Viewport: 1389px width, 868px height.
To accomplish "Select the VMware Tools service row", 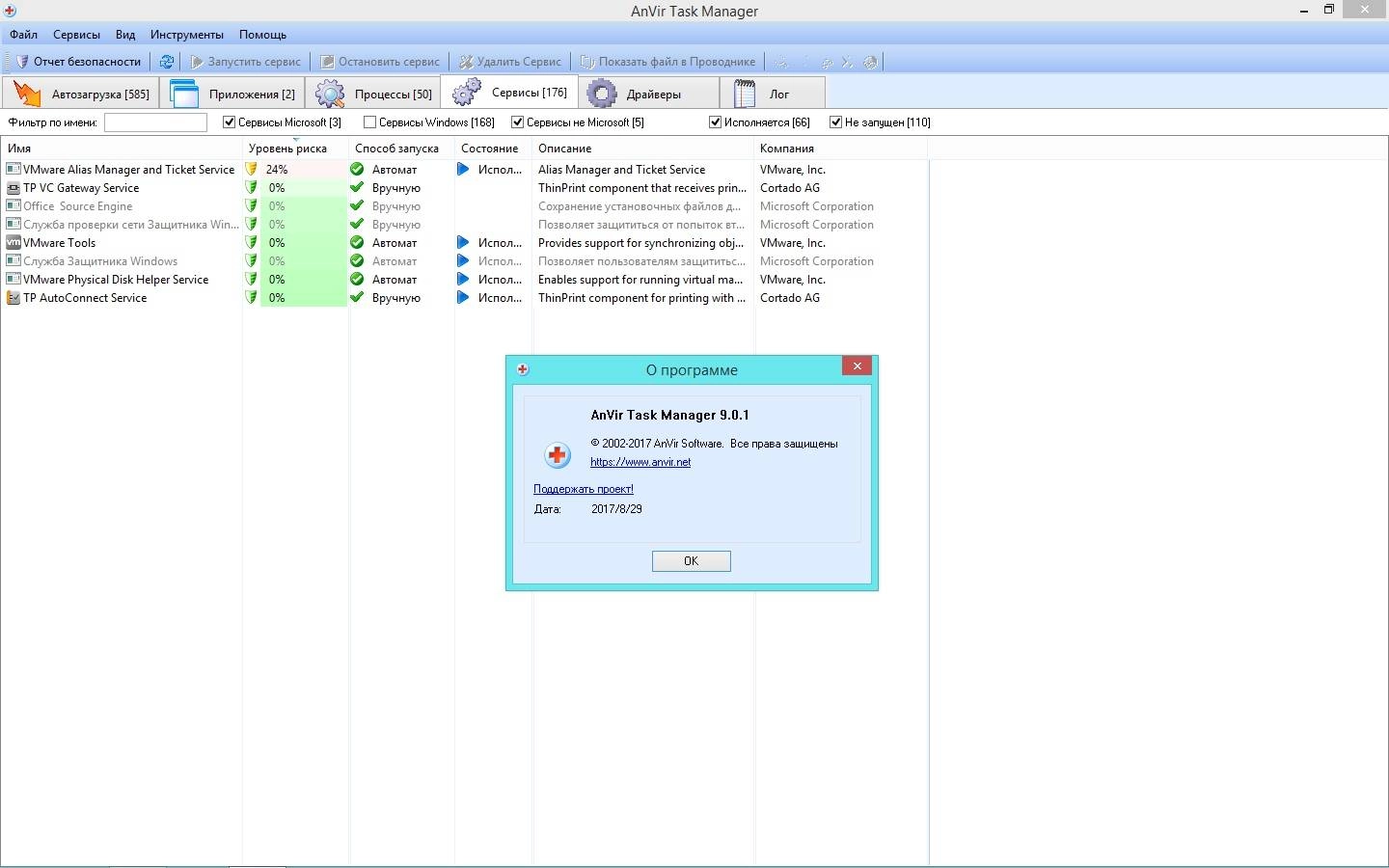I will click(464, 243).
